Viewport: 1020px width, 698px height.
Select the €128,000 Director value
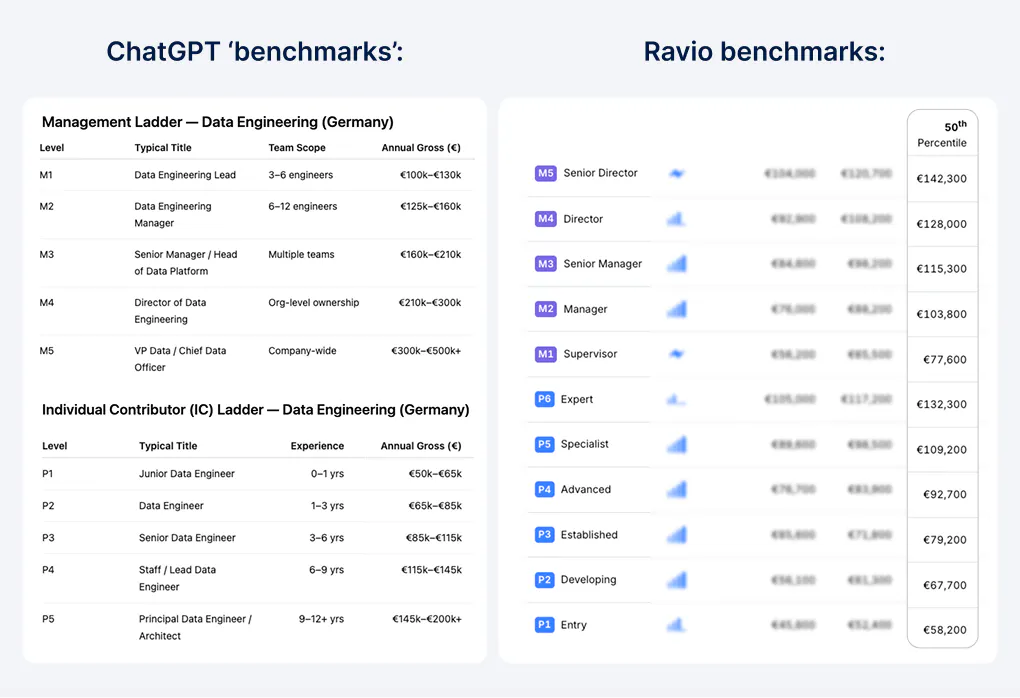[941, 224]
